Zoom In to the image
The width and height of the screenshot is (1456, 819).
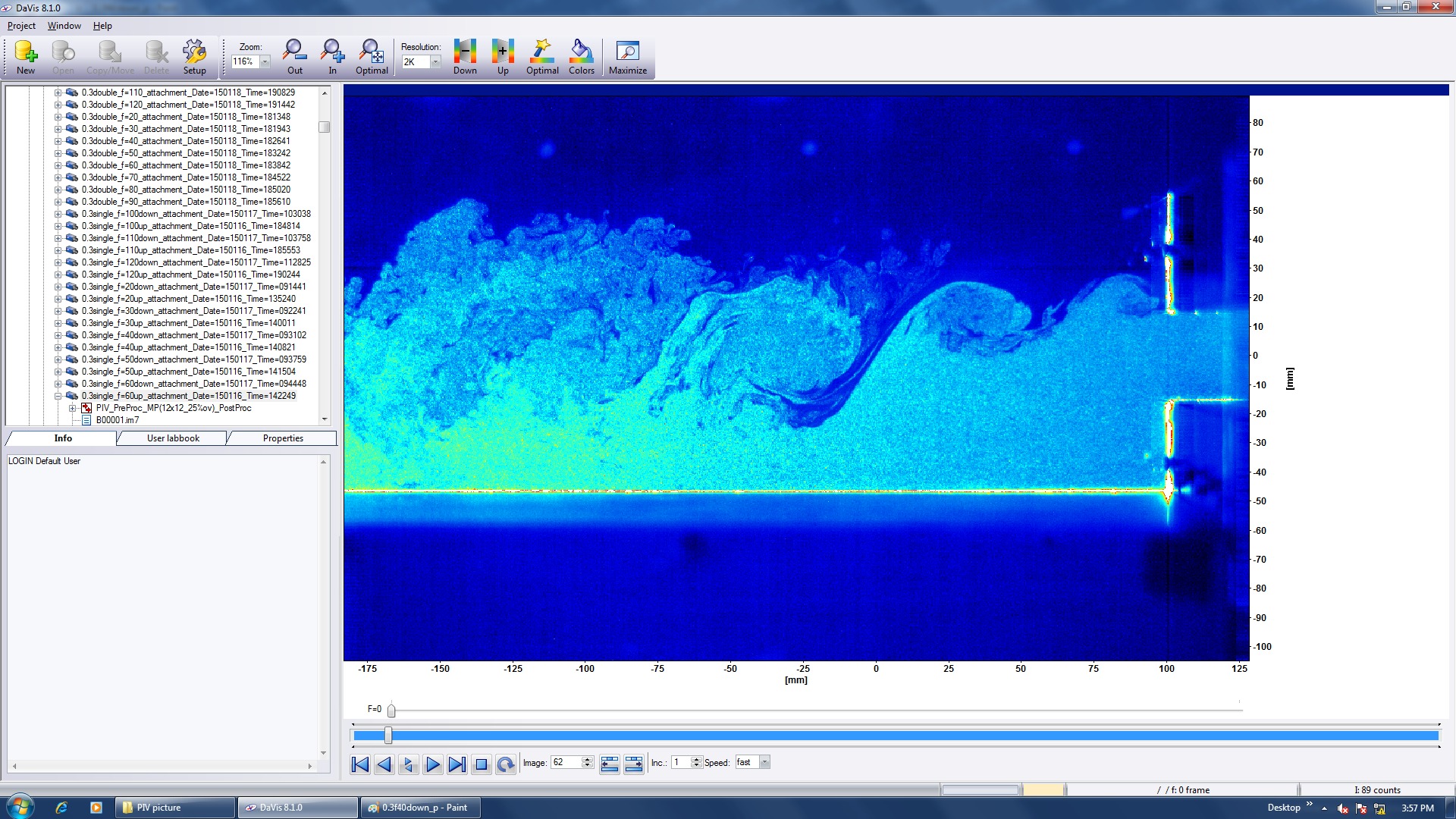coord(332,55)
